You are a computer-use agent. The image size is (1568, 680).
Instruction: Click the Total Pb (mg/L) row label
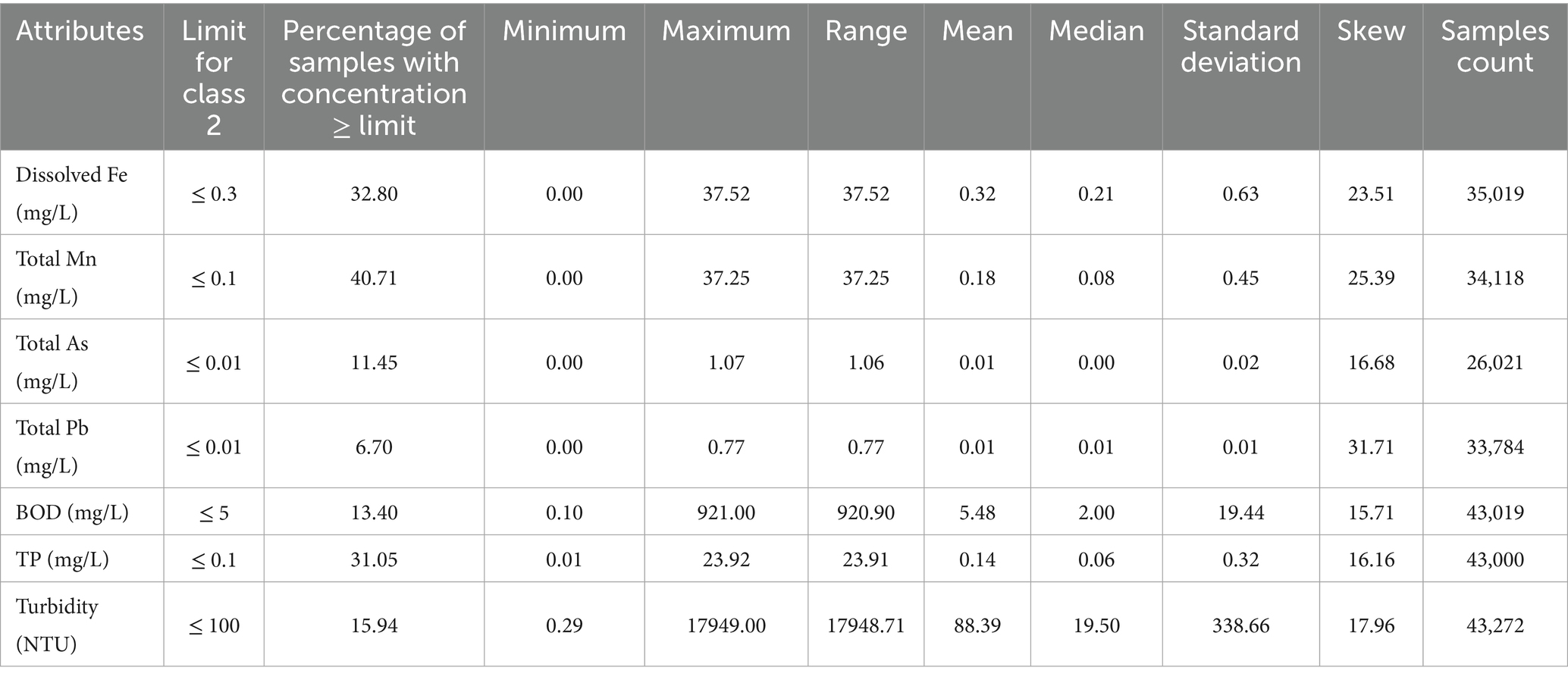(x=52, y=447)
